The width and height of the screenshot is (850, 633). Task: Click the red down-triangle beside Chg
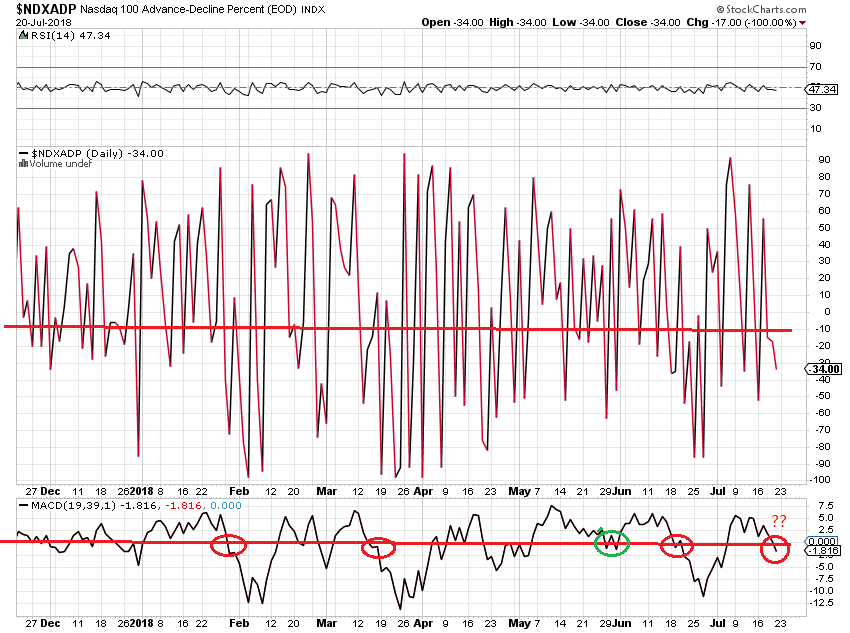click(802, 22)
